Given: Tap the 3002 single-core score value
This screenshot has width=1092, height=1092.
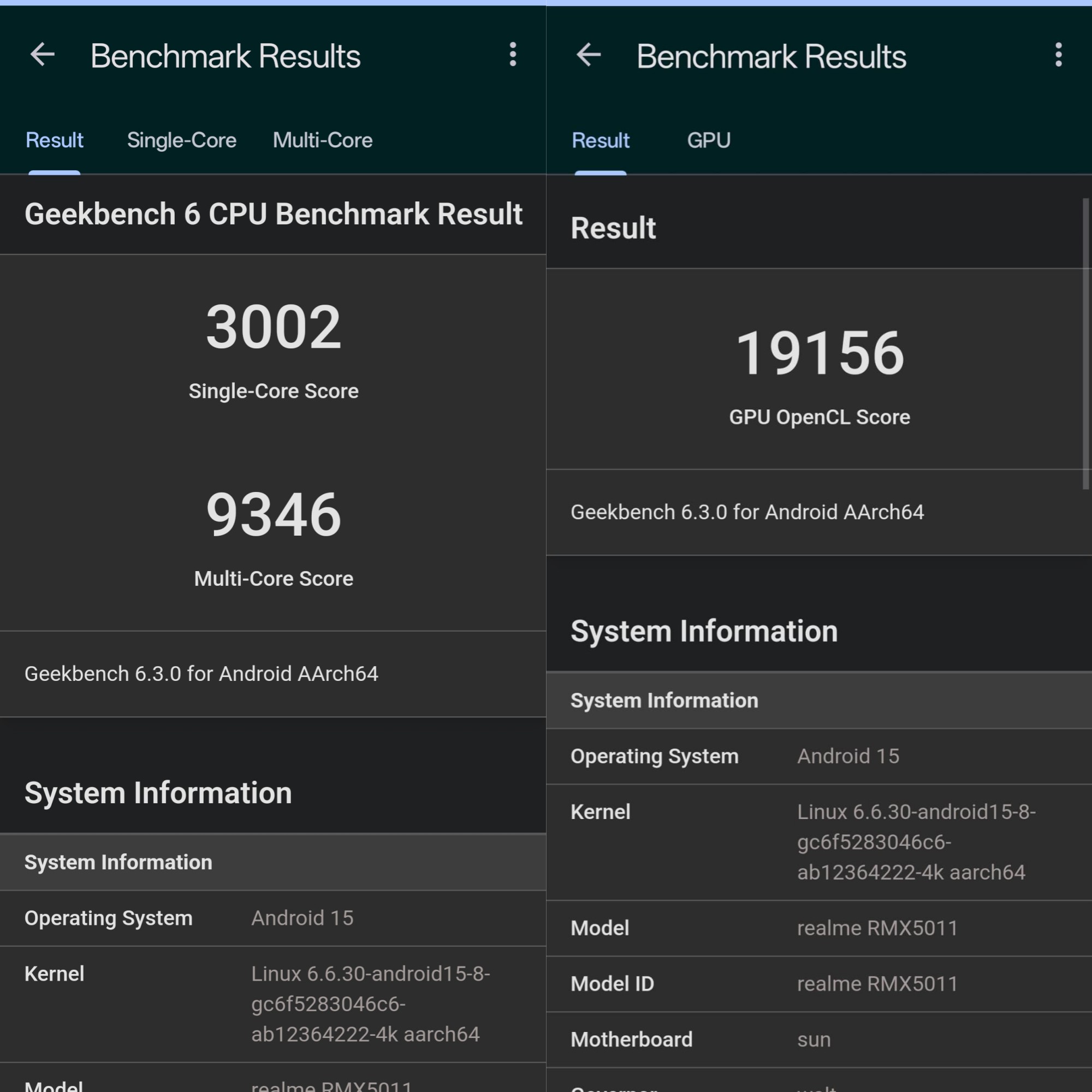Looking at the screenshot, I should (x=274, y=327).
